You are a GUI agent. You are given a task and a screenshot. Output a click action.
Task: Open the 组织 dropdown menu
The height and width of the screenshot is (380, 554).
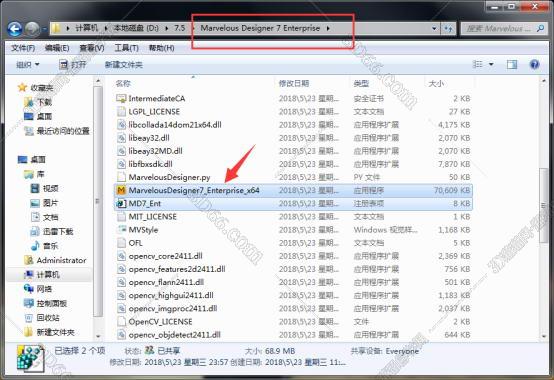coord(27,65)
